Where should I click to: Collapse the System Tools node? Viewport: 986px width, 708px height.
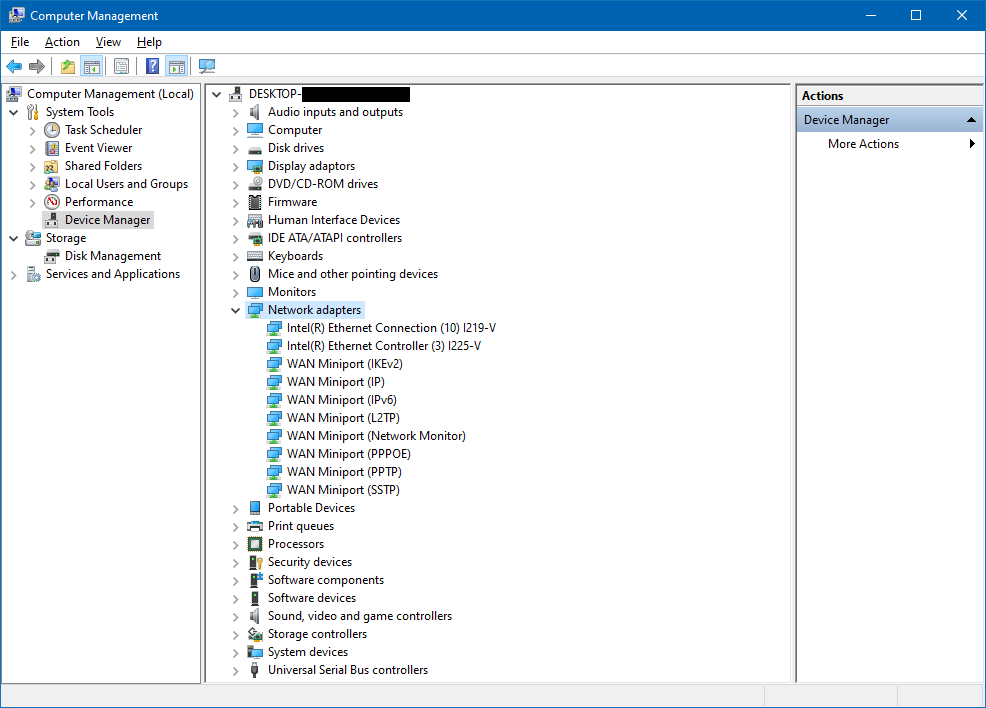pyautogui.click(x=13, y=113)
